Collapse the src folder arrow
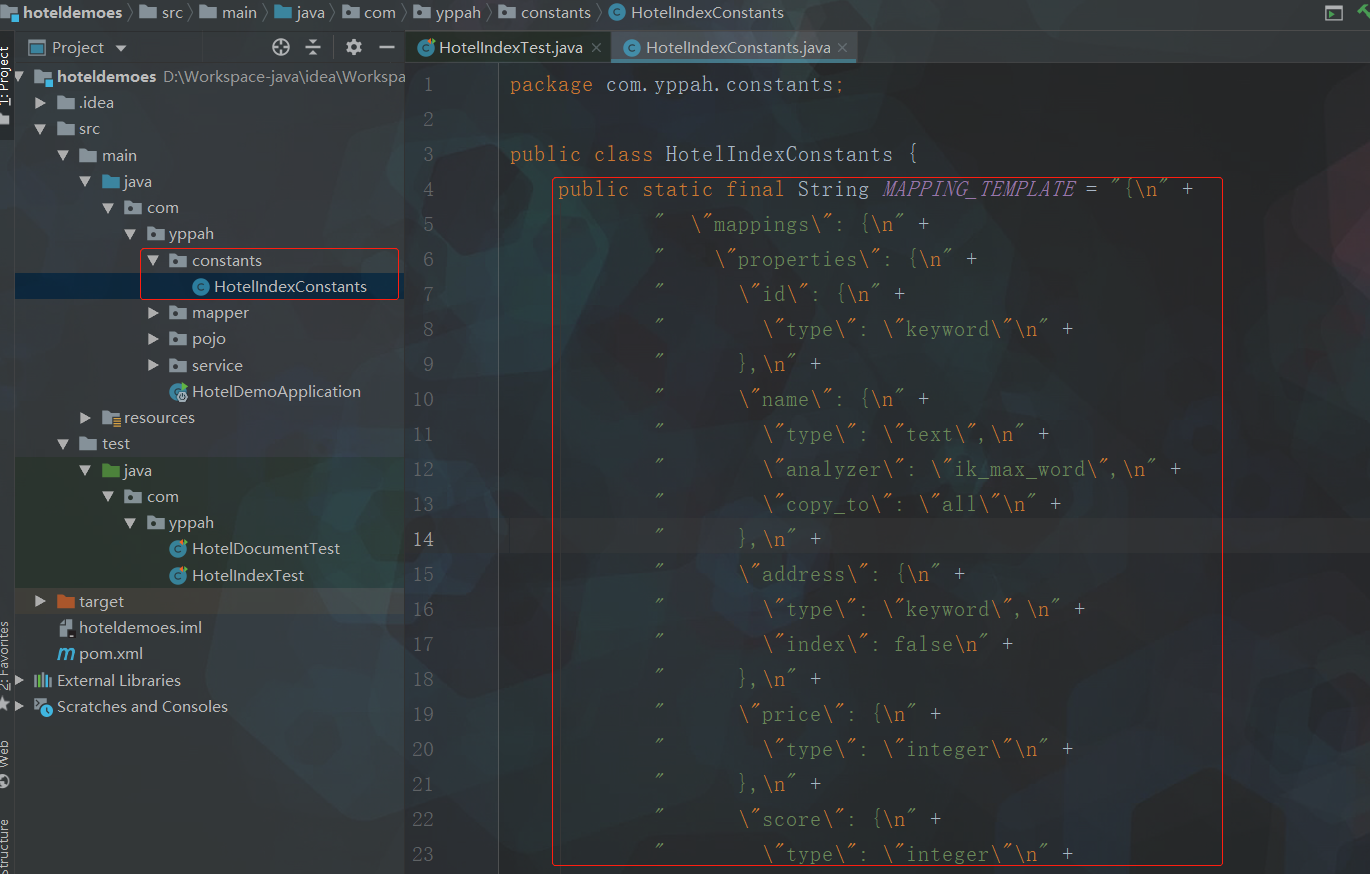The image size is (1370, 874). click(x=41, y=129)
